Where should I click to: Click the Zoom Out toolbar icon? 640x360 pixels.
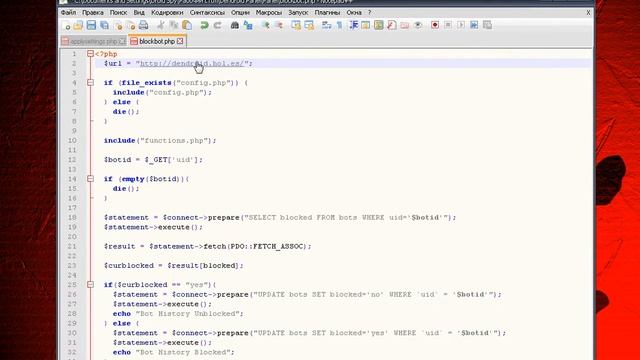click(279, 25)
